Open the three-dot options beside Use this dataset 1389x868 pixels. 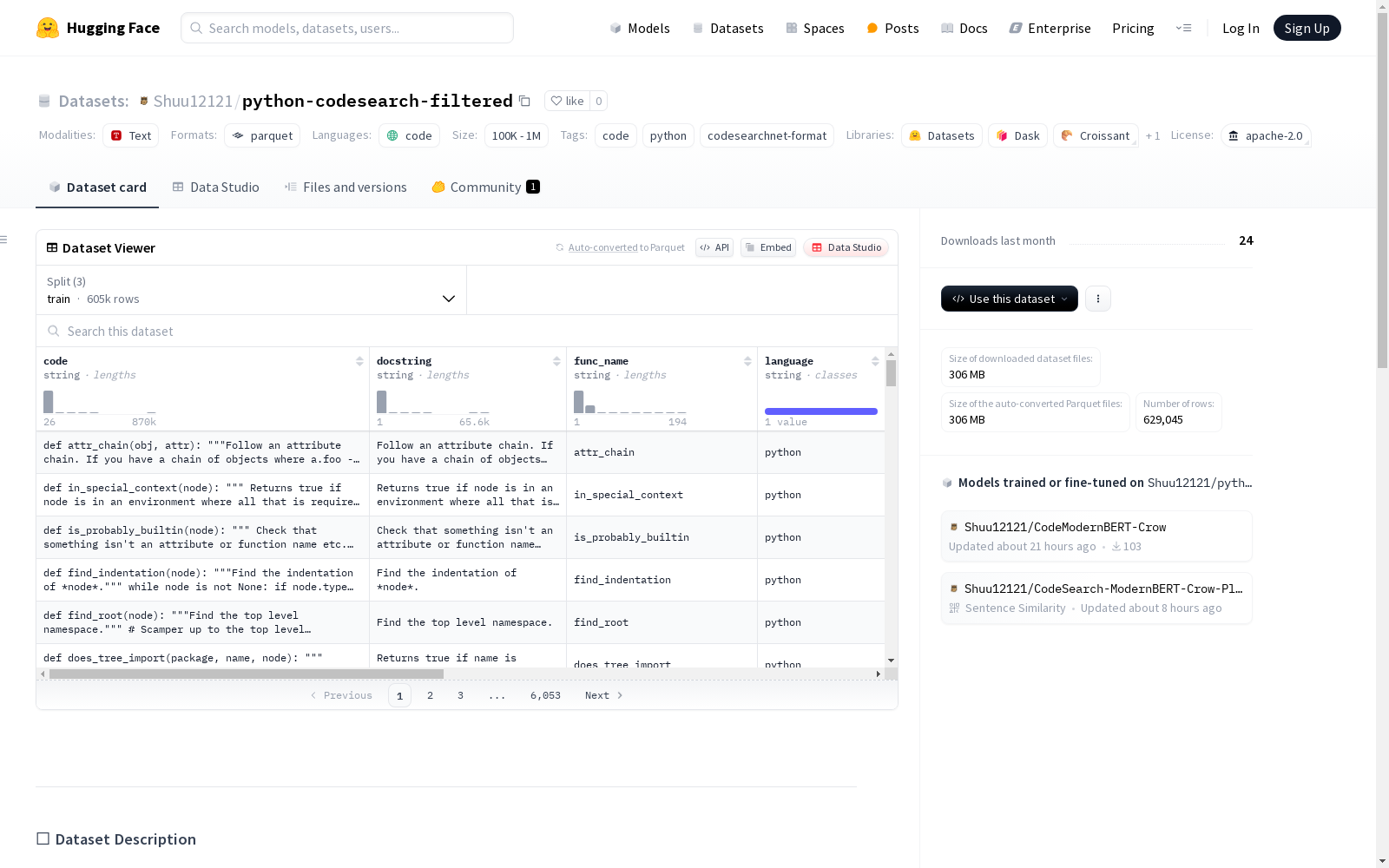(1098, 299)
